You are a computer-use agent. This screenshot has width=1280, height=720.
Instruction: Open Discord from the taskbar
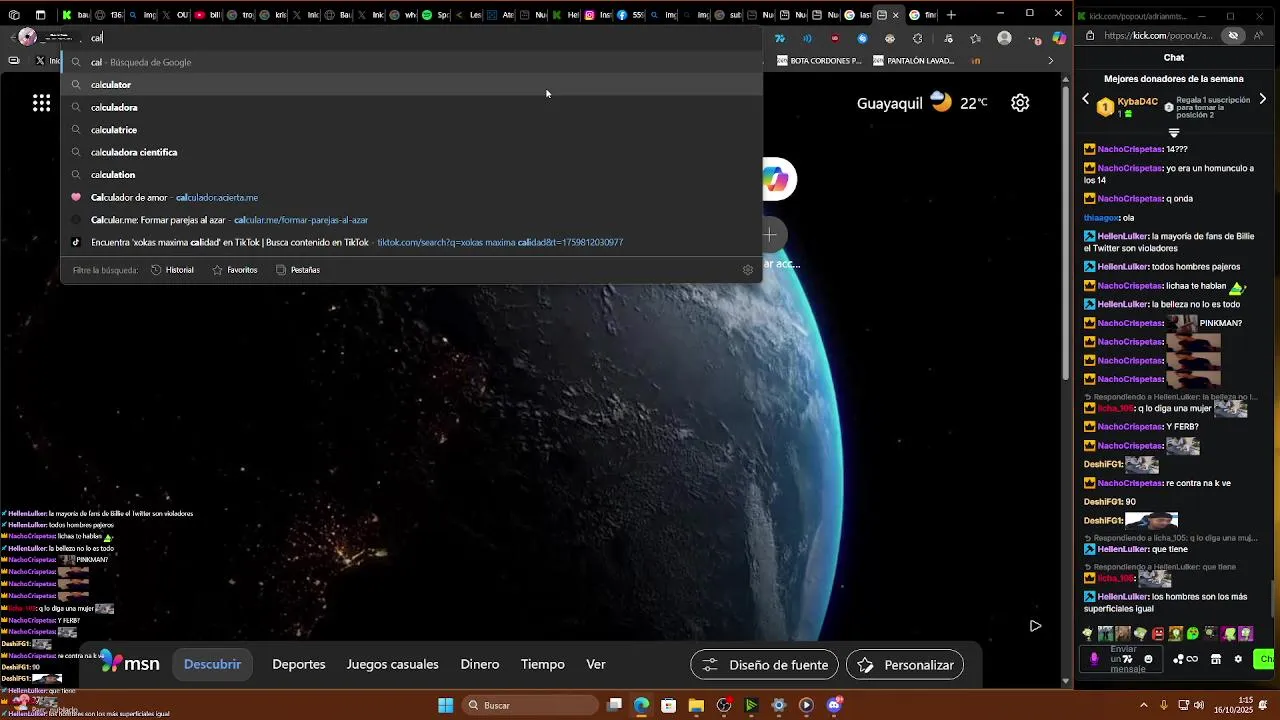(x=834, y=705)
